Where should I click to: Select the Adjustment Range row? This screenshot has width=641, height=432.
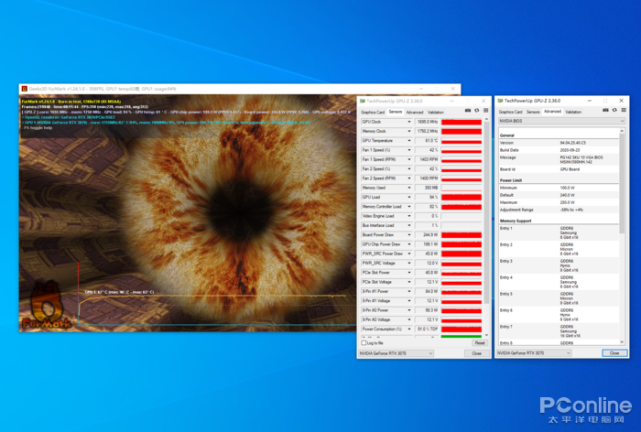tap(559, 210)
